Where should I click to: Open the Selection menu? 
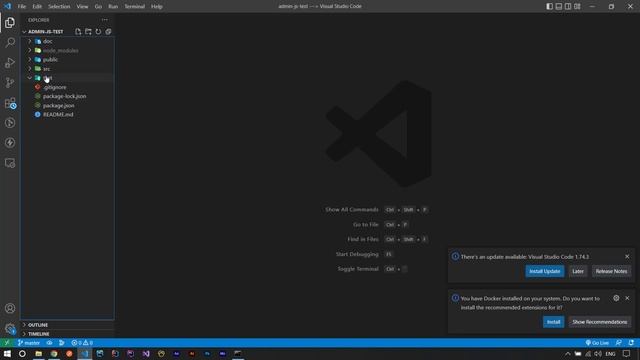tap(59, 6)
